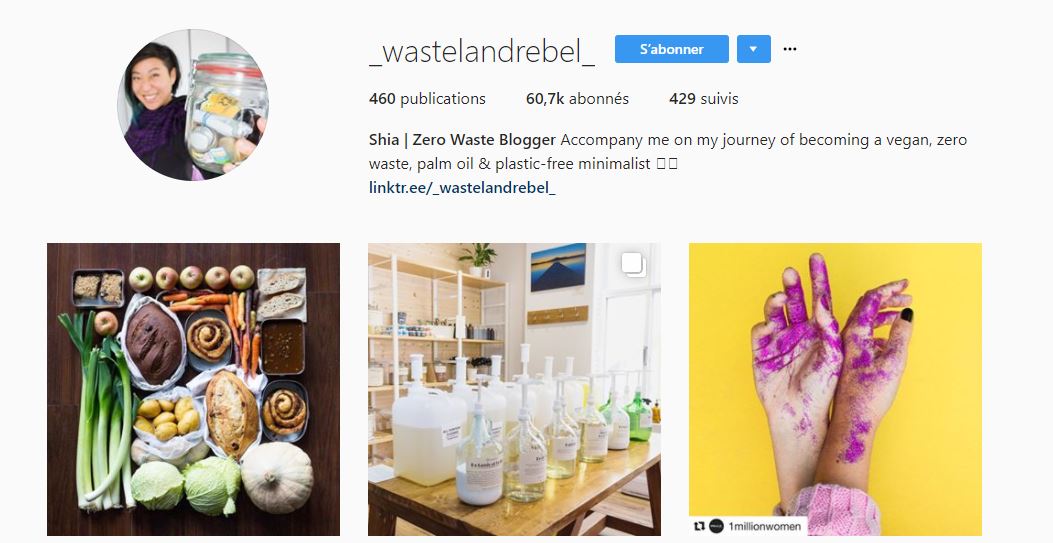Viewport: 1053px width, 543px height.
Task: Click the repost arrows icon
Action: pyautogui.click(x=699, y=526)
